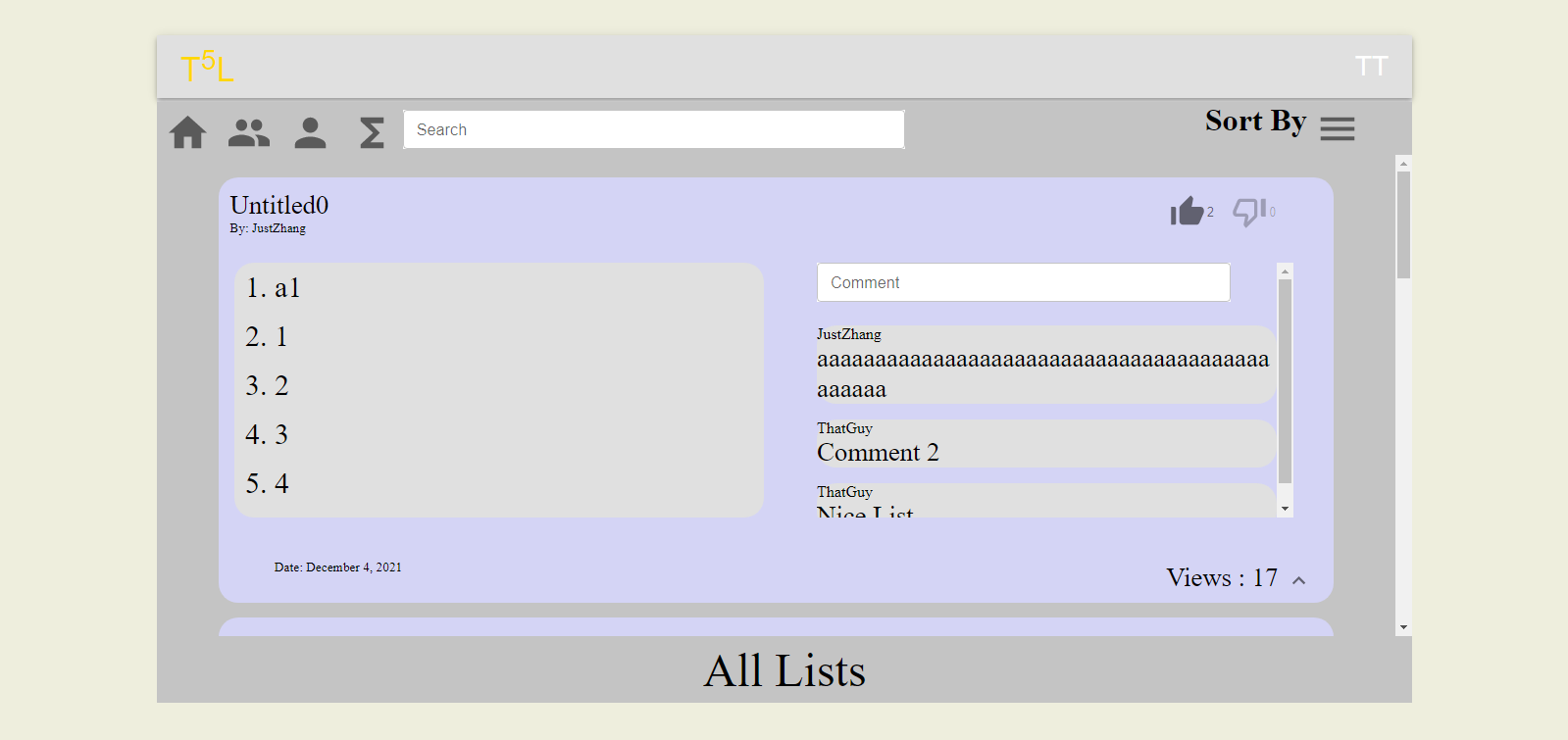This screenshot has width=1568, height=740.
Task: Focus the Comment input field
Action: coord(1024,282)
